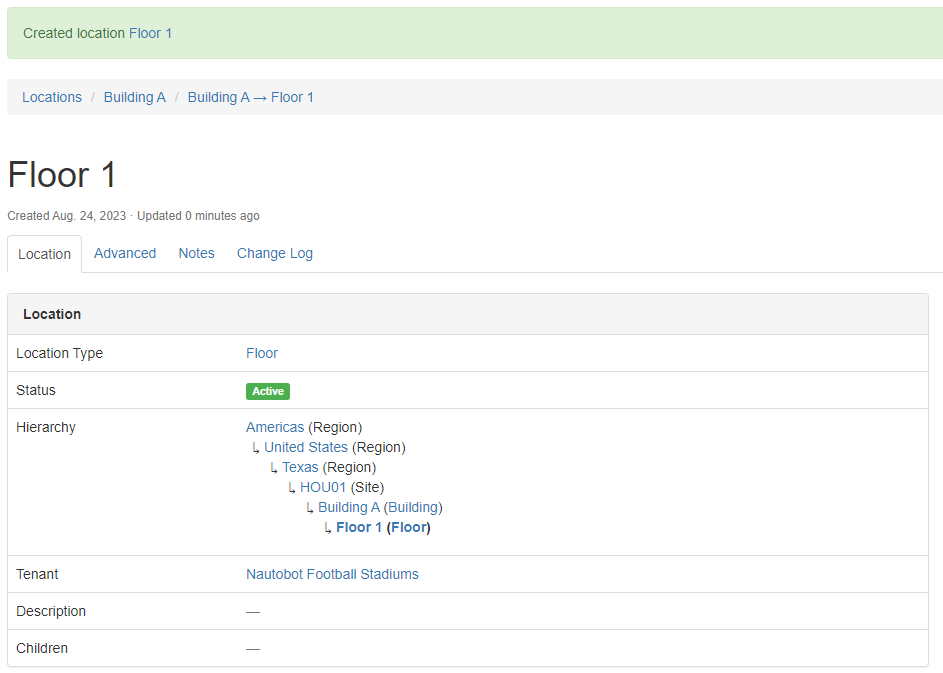The image size is (943, 673).
Task: Open the Floor link in the Location Type row
Action: tap(262, 353)
